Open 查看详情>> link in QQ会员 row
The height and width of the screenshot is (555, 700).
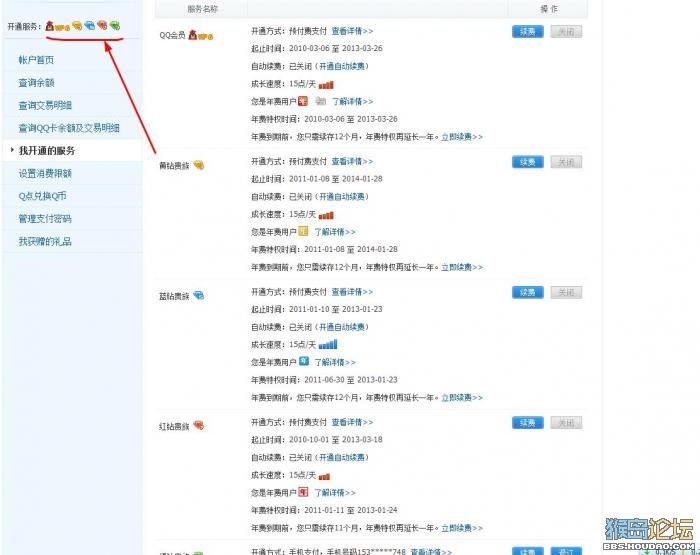click(352, 31)
